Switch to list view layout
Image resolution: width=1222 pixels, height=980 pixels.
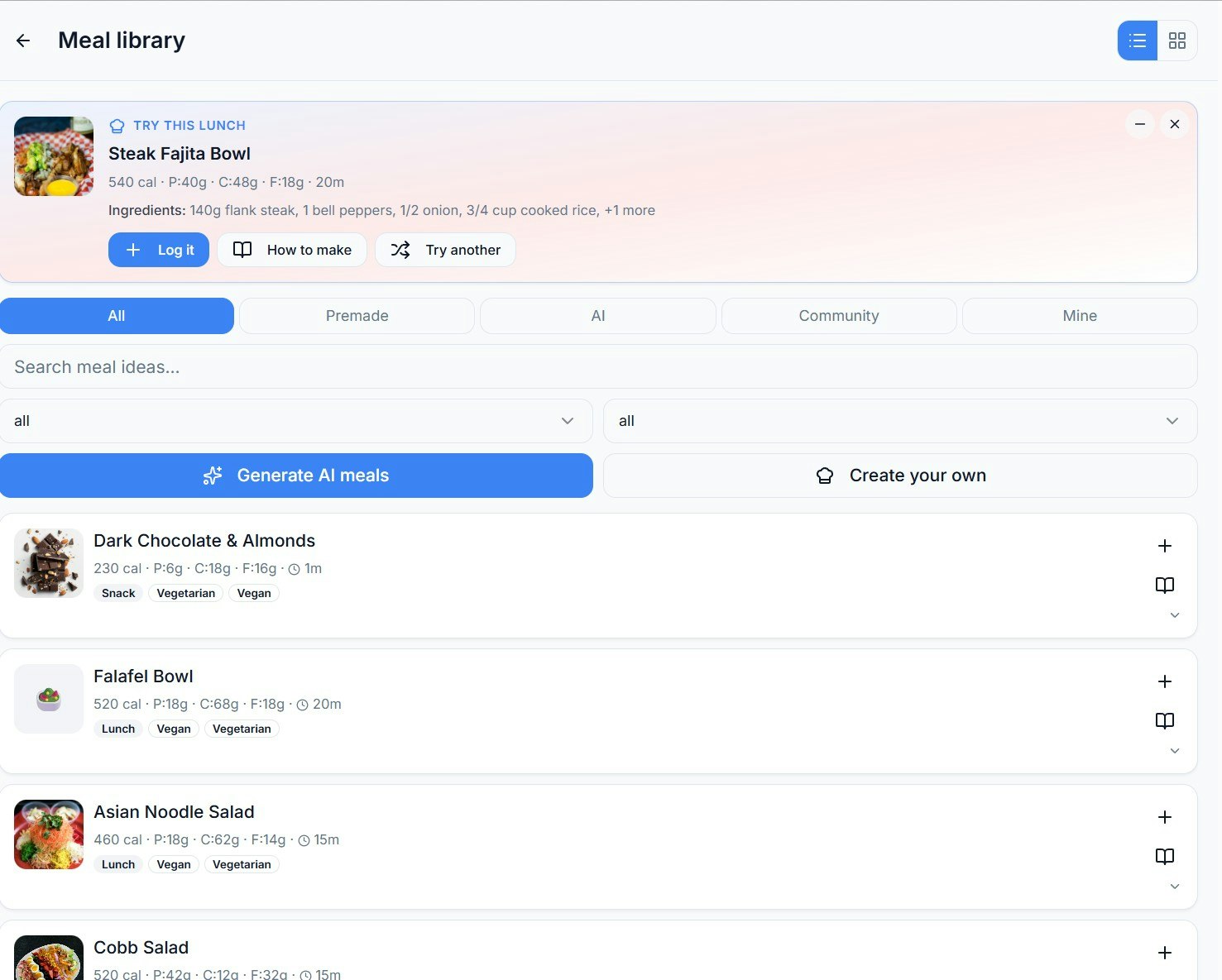pyautogui.click(x=1138, y=41)
